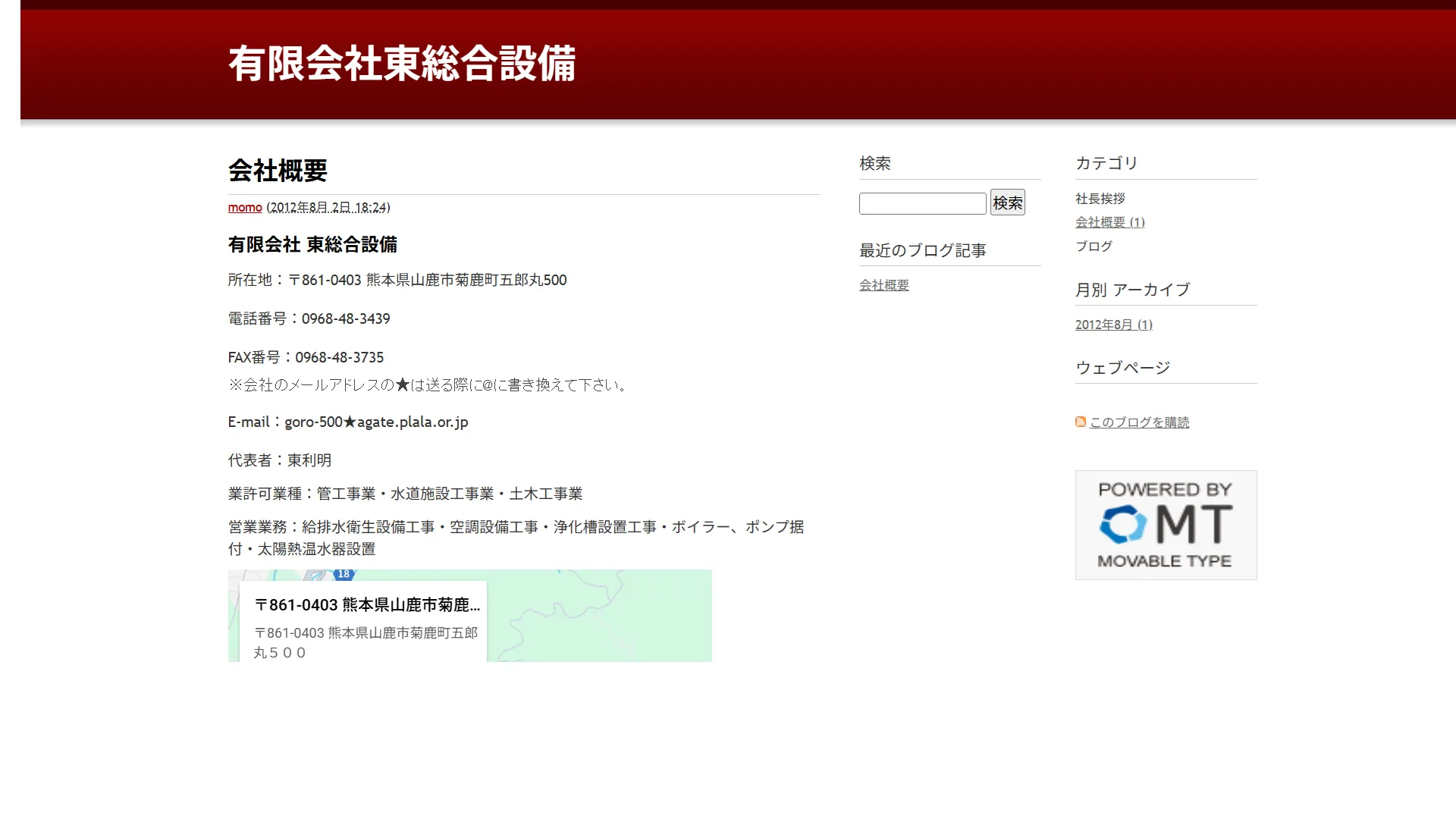The height and width of the screenshot is (819, 1456).
Task: Open the momo author link
Action: click(x=245, y=207)
